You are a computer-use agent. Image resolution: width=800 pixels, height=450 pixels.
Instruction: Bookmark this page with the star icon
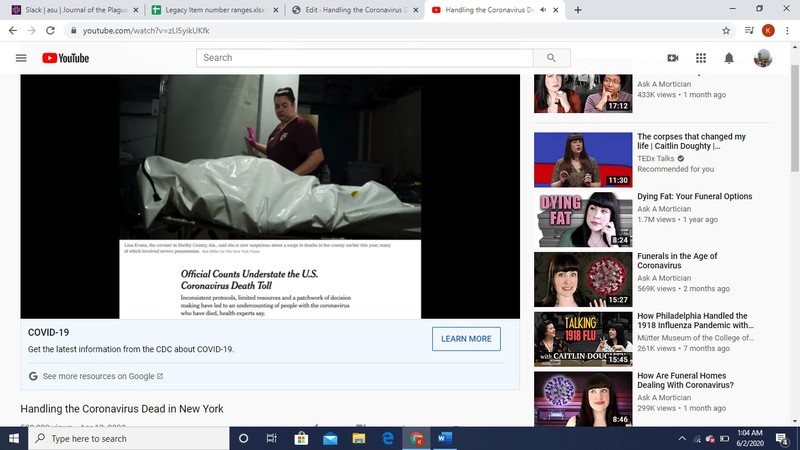tap(725, 30)
